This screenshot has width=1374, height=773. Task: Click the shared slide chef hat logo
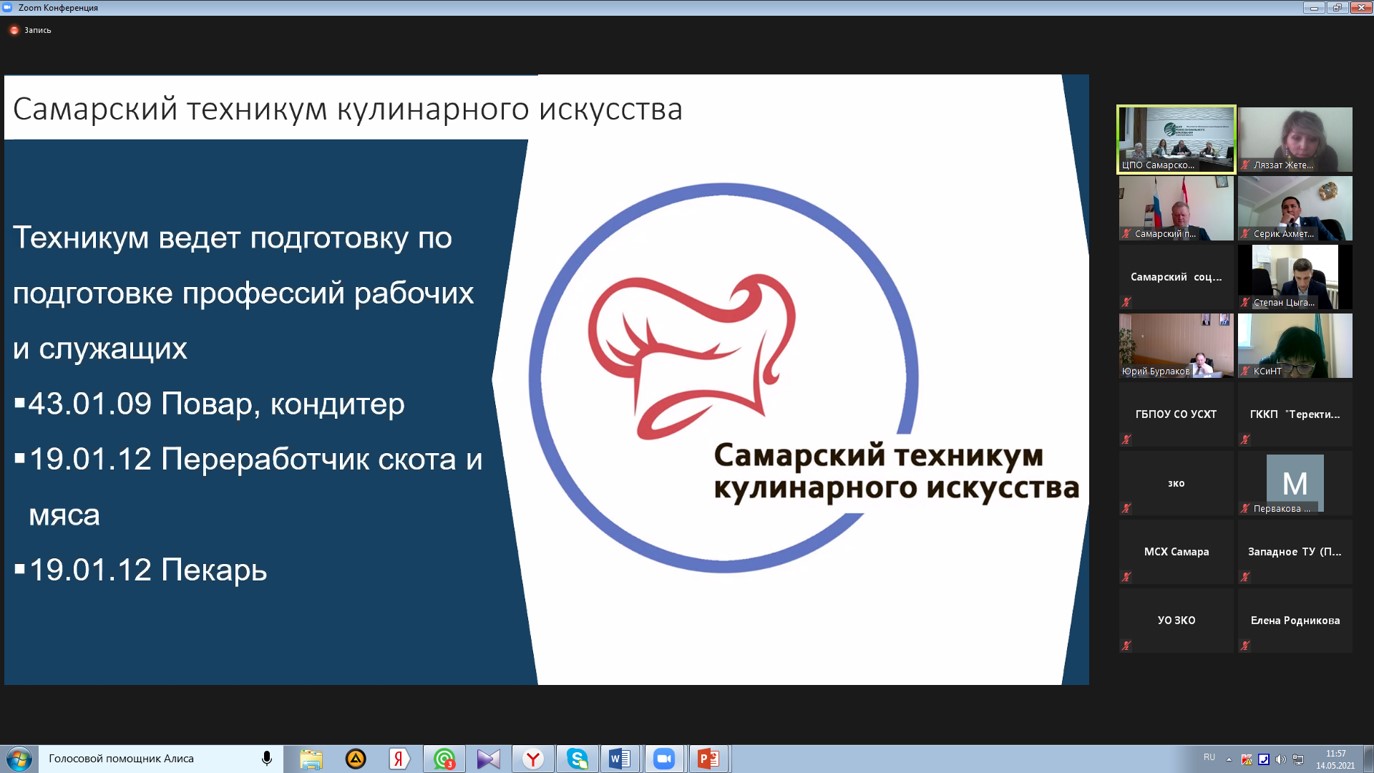(692, 355)
